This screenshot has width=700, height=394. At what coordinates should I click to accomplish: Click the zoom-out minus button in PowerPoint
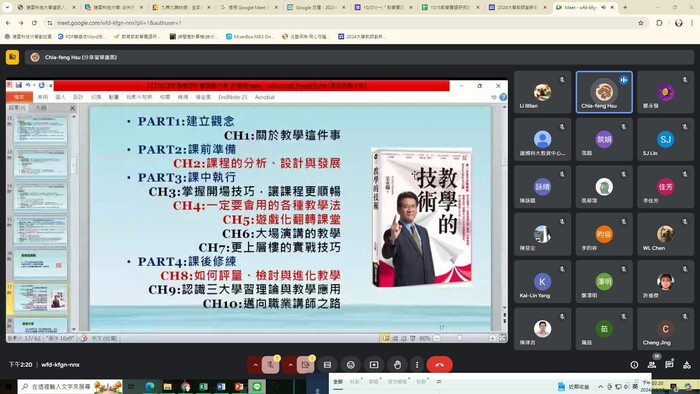click(437, 339)
